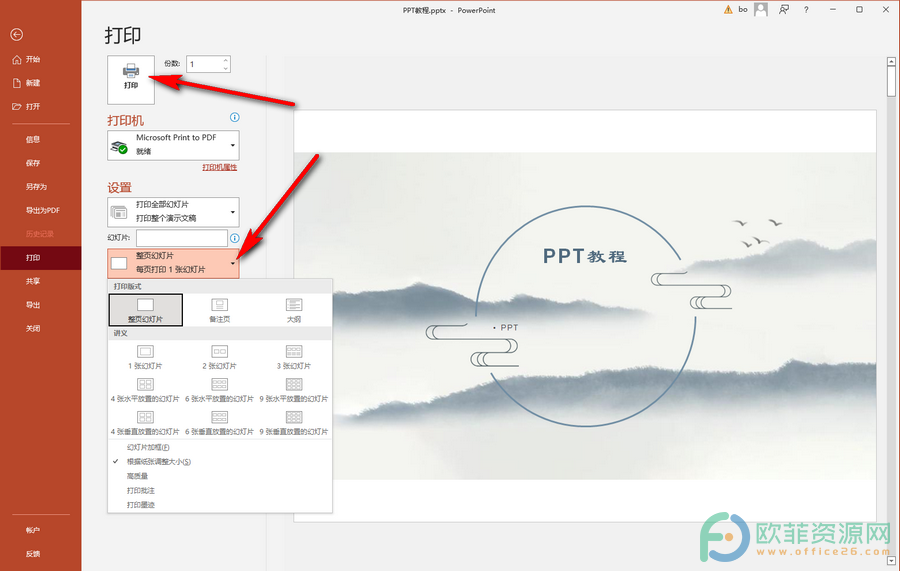Viewport: 900px width, 571px height.
Task: Click the vertical scrollbar thumb in preview
Action: [891, 81]
